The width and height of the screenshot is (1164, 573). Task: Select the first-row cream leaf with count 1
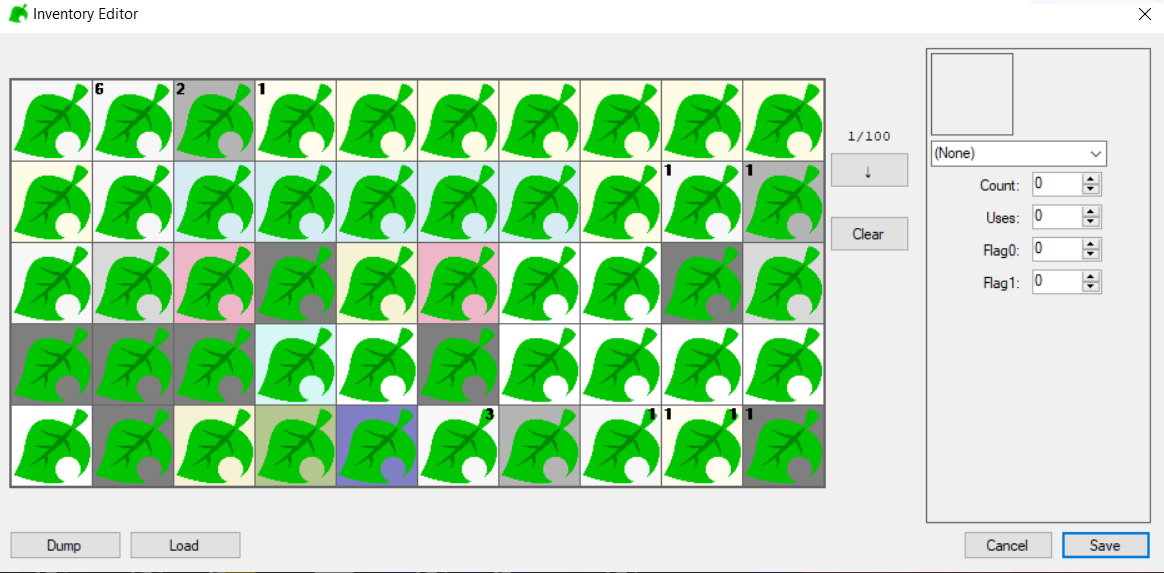coord(295,120)
